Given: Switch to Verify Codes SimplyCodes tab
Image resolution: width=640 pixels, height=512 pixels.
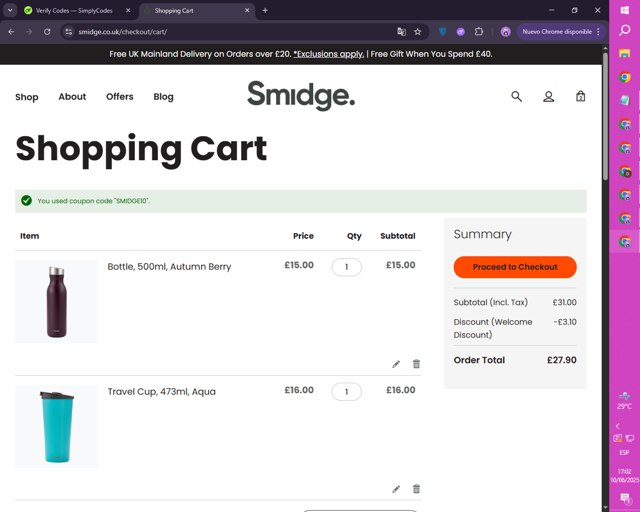Looking at the screenshot, I should click(73, 11).
